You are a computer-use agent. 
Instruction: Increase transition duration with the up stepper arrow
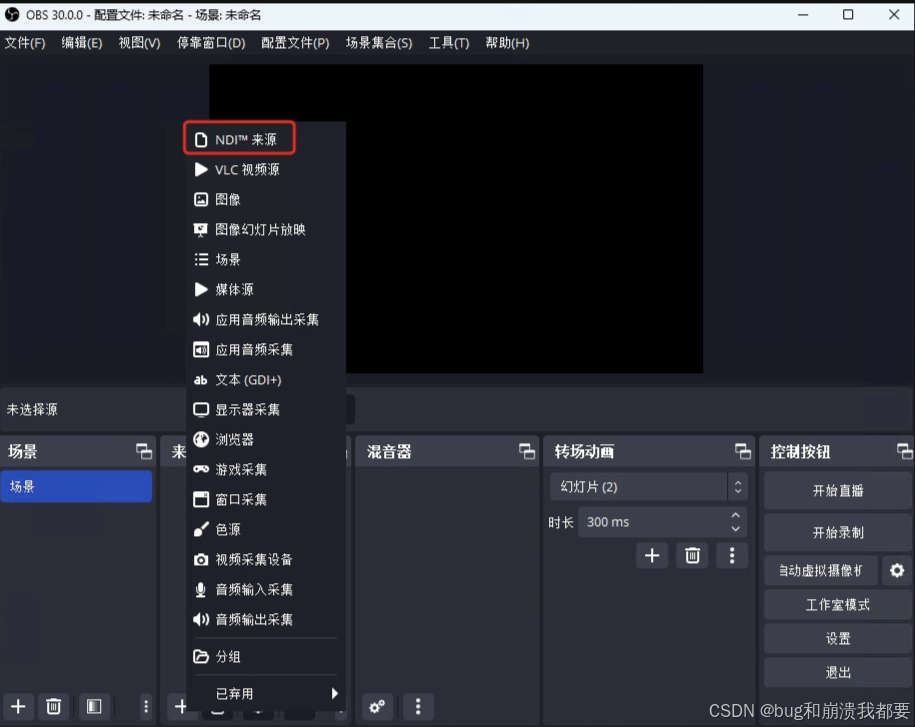pyautogui.click(x=735, y=515)
